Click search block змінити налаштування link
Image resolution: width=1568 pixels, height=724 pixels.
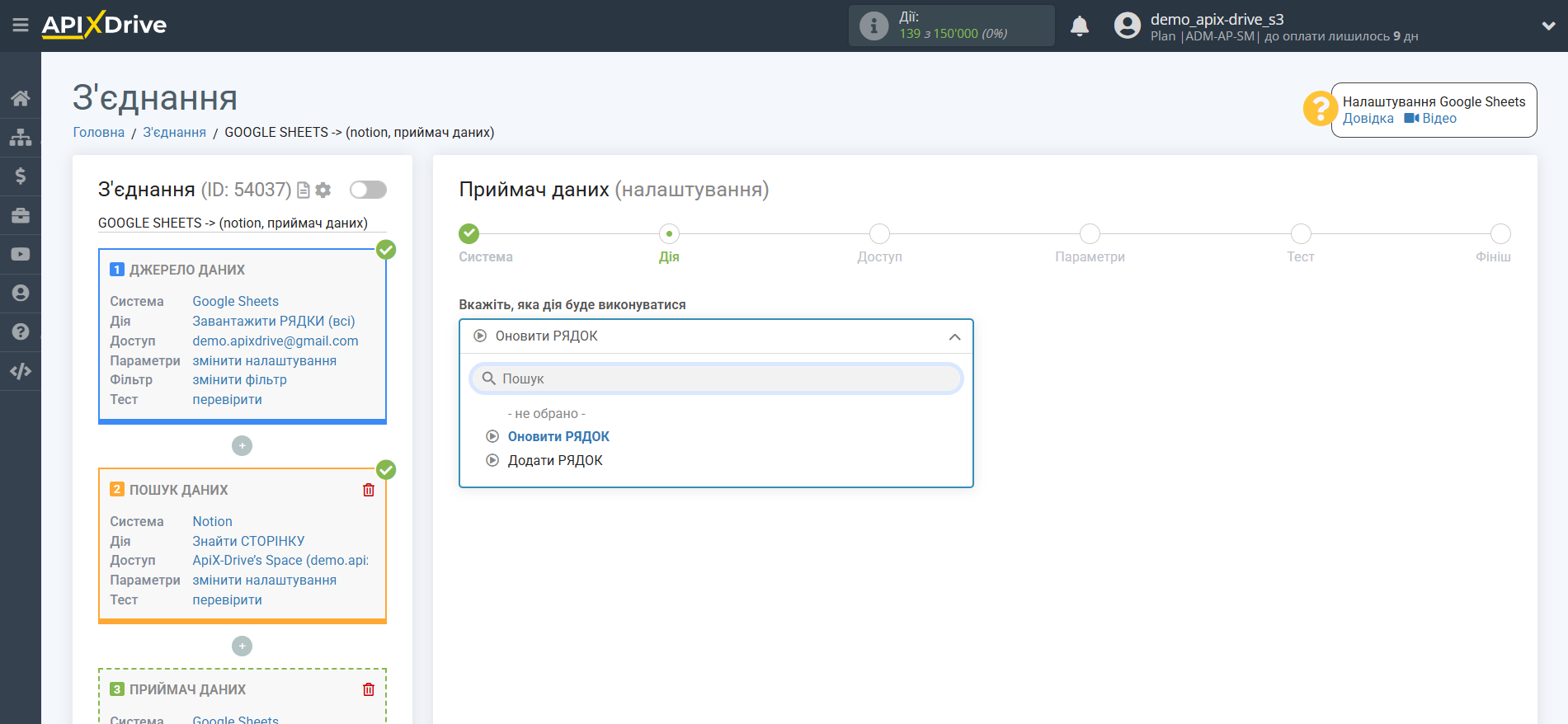[x=265, y=581]
